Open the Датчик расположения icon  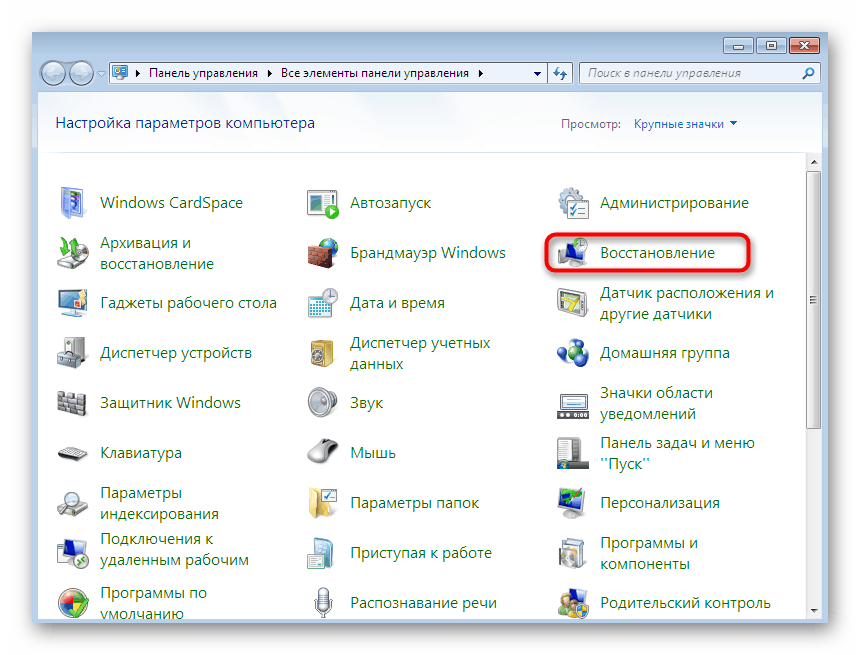(x=573, y=303)
